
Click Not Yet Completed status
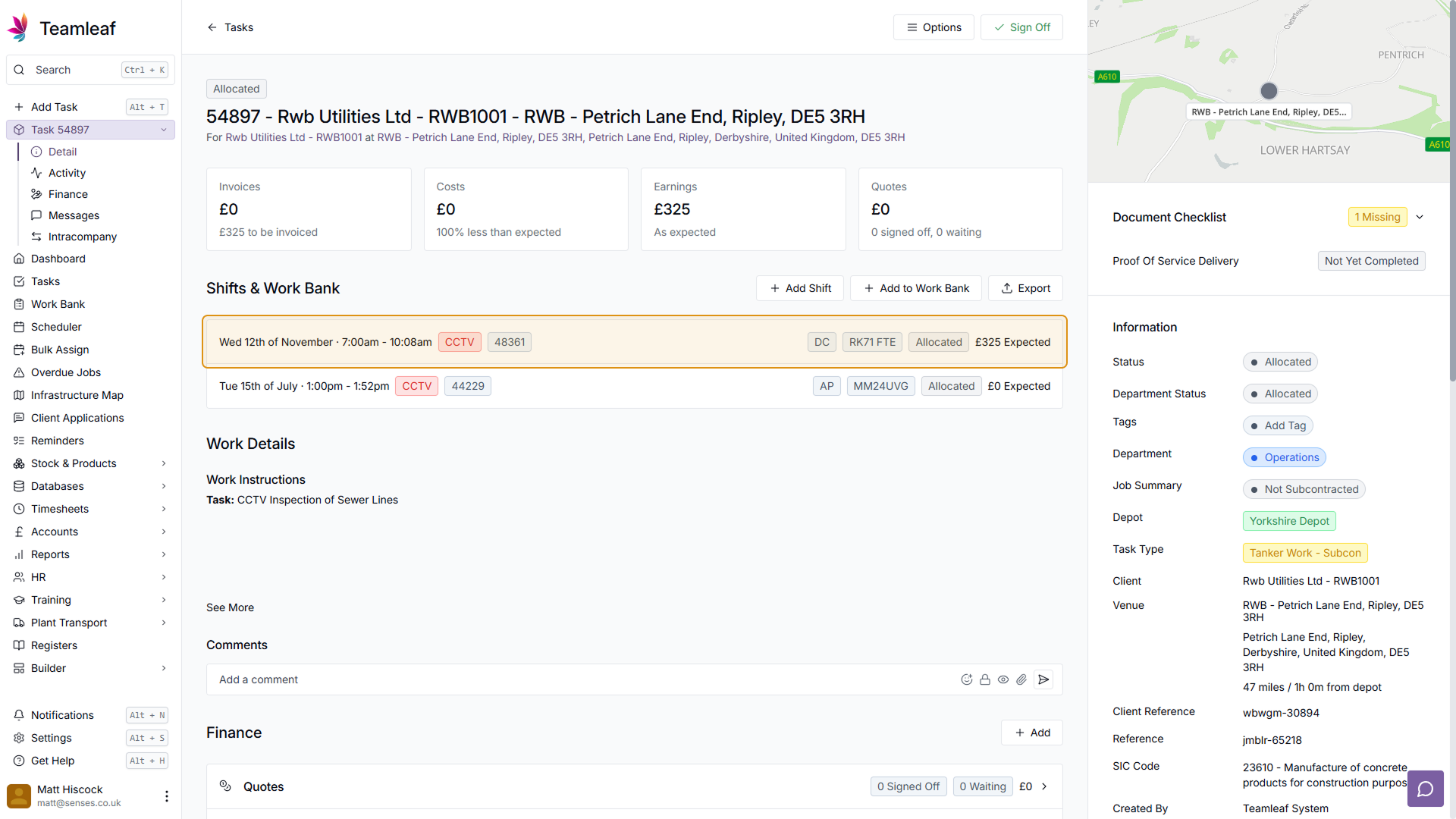[1371, 261]
